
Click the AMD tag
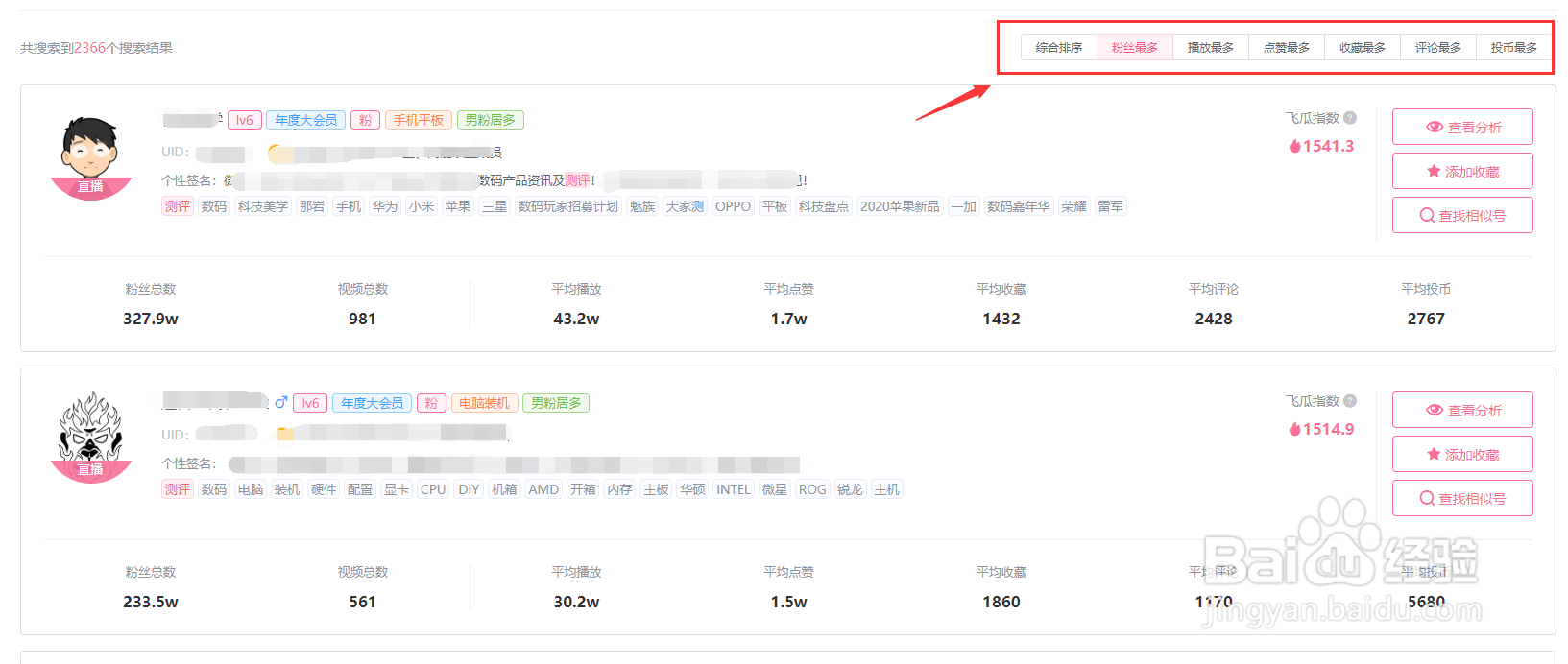click(x=543, y=489)
